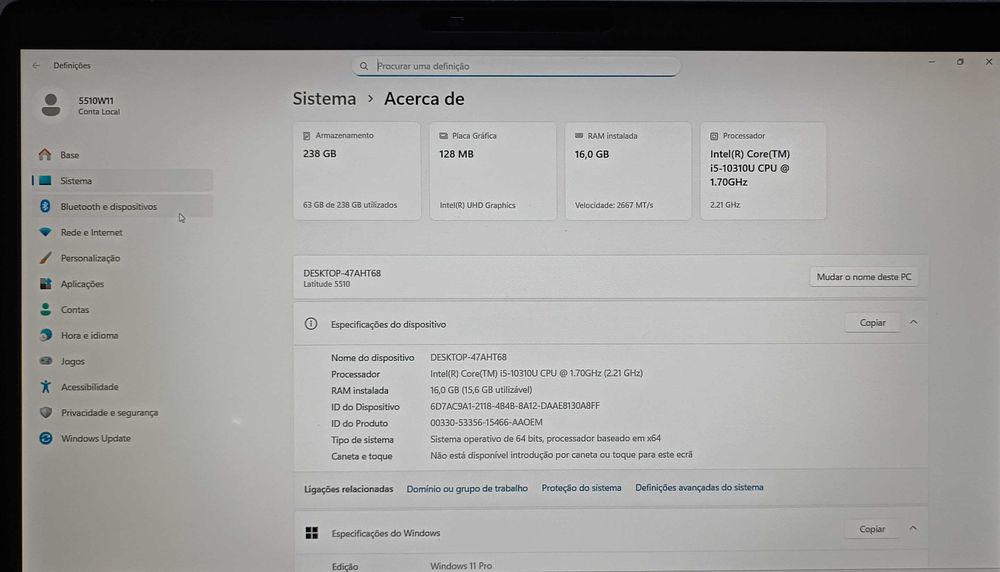Click the RAM value 16,0 GB (15,6 GB utilizável)

[481, 390]
